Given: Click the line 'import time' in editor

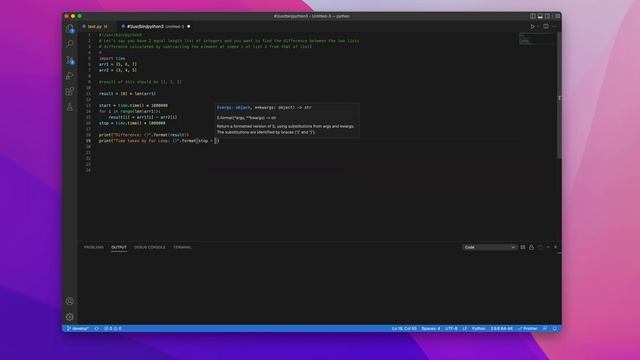Looking at the screenshot, I should 112,58.
